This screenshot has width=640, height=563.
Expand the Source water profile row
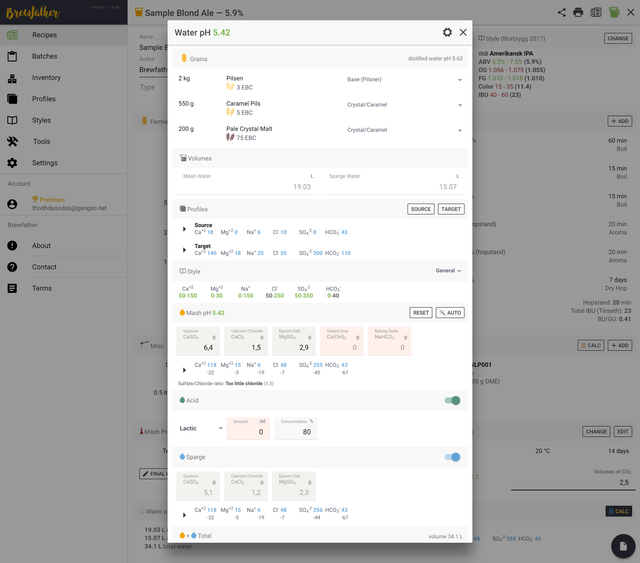184,229
